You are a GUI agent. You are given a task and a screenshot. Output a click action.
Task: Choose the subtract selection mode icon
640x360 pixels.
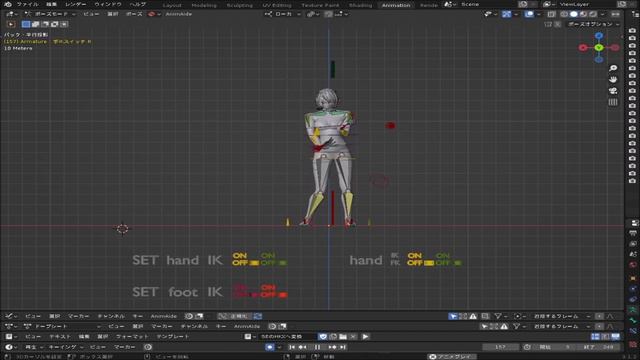click(x=45, y=24)
